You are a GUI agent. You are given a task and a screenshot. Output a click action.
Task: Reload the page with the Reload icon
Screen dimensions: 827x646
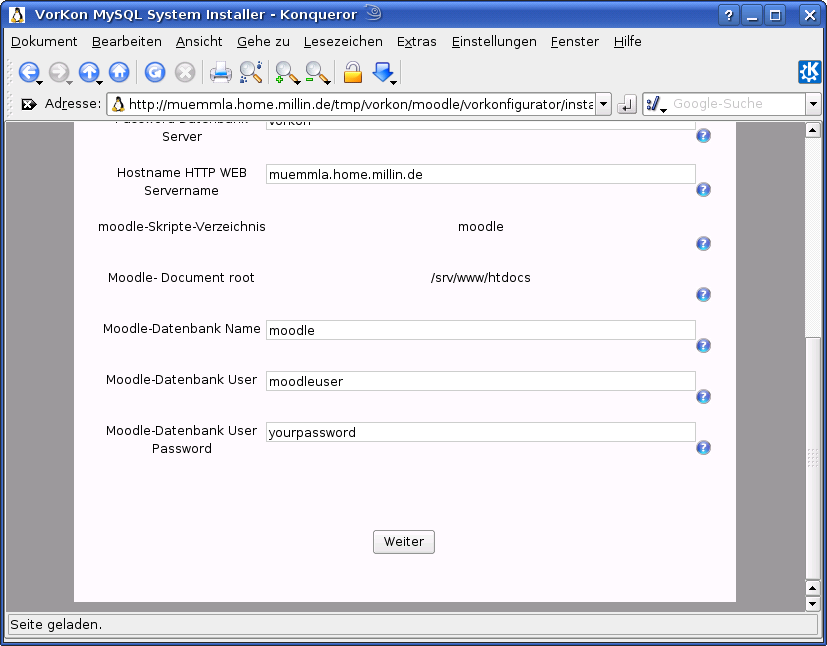[155, 72]
